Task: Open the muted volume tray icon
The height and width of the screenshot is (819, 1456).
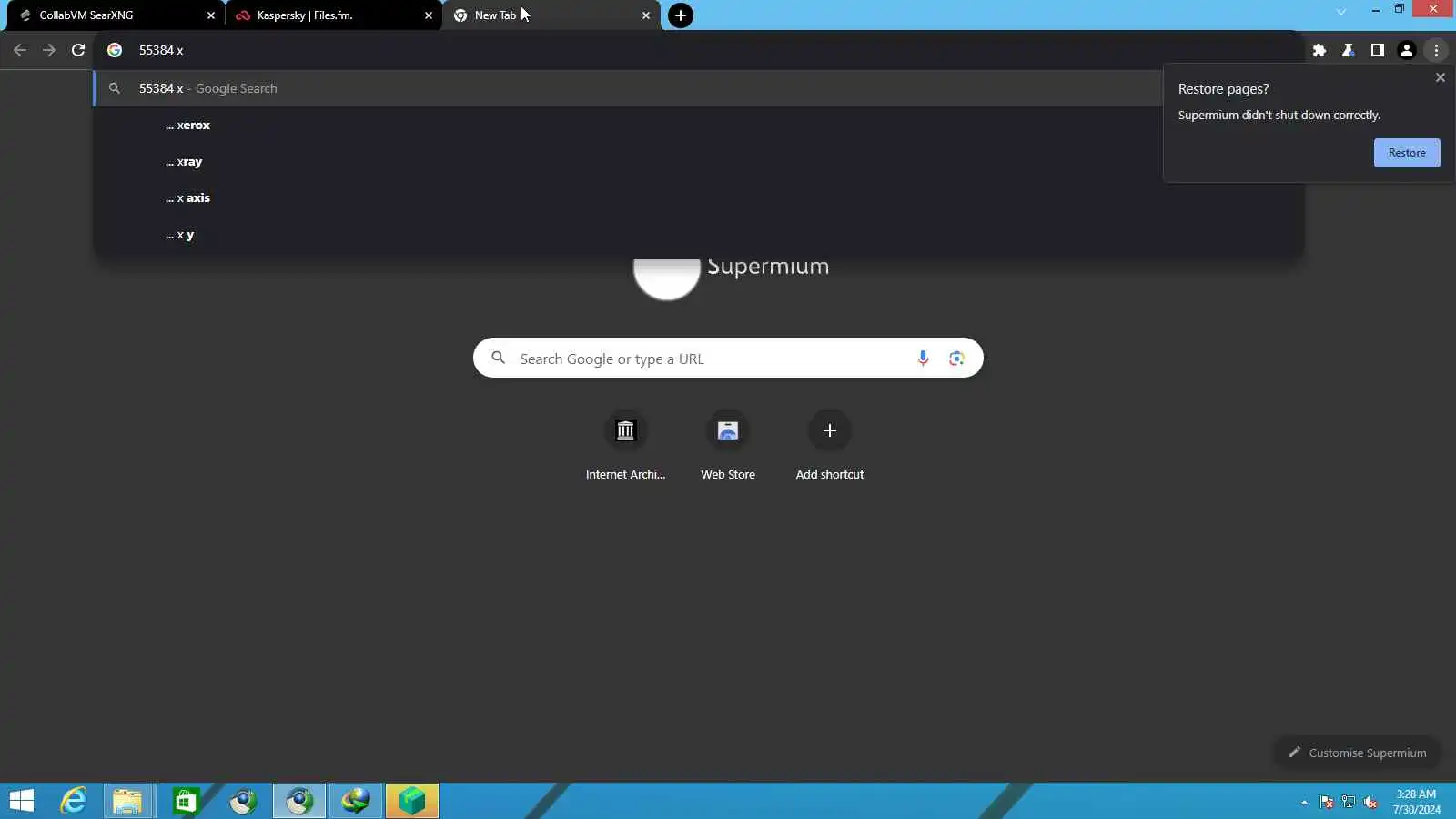Action: click(1370, 802)
